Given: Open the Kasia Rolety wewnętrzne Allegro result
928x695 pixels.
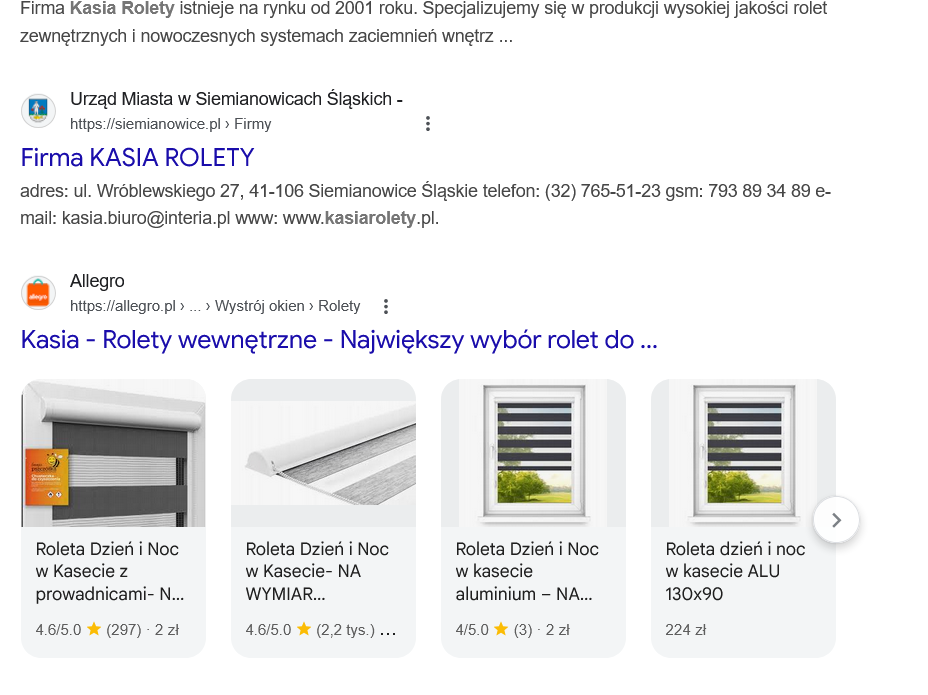Looking at the screenshot, I should click(338, 340).
